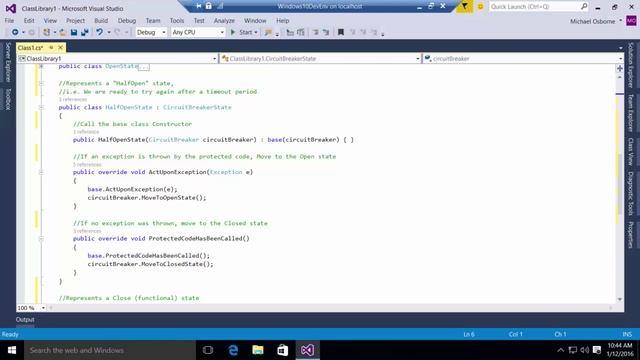Show hidden system tray icons
640x360 pixels.
[561, 350]
